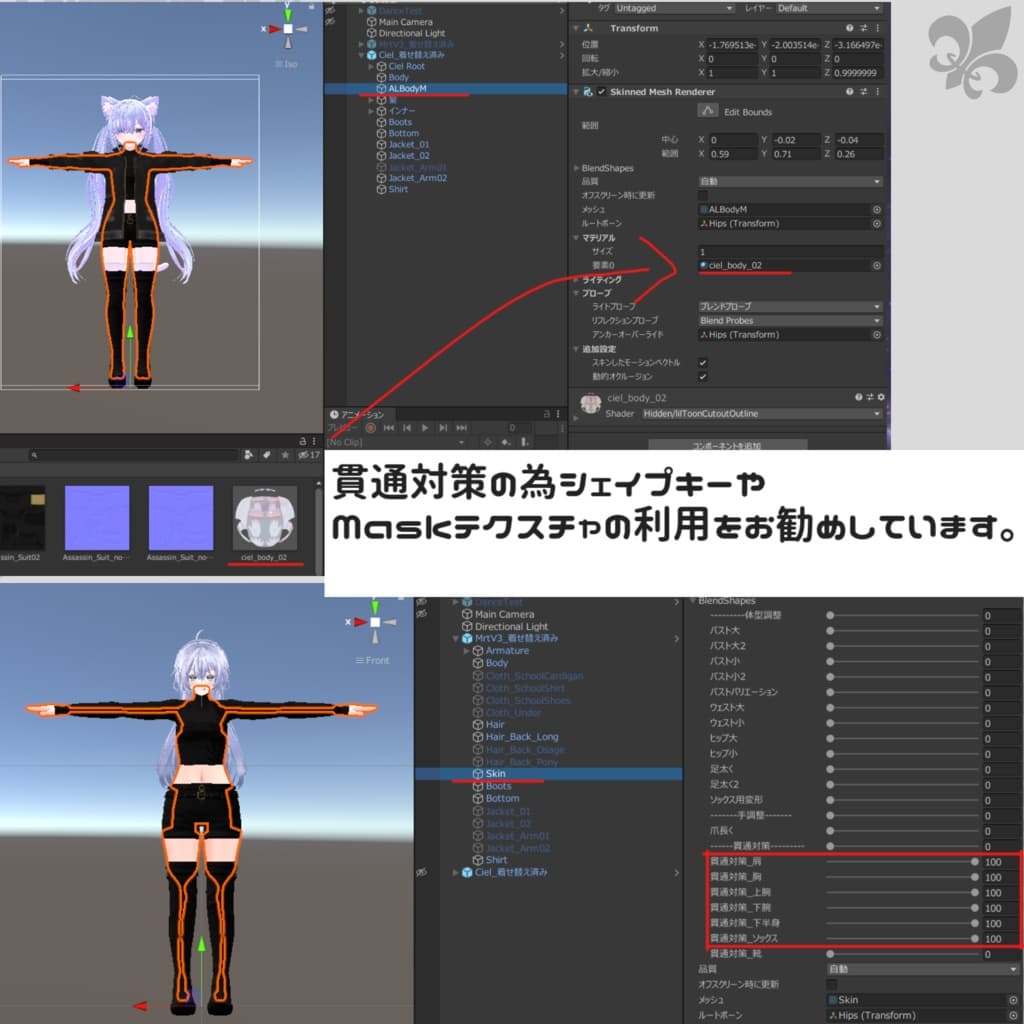Collapse the Skinned Mesh Renderer foldout
The width and height of the screenshot is (1024, 1024).
[x=575, y=91]
